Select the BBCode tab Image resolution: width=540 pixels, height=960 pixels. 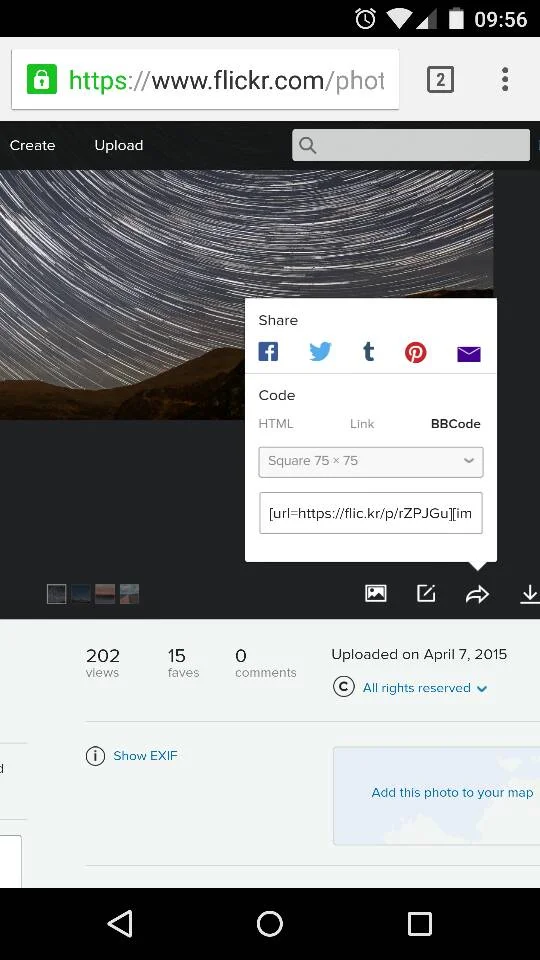coord(456,424)
